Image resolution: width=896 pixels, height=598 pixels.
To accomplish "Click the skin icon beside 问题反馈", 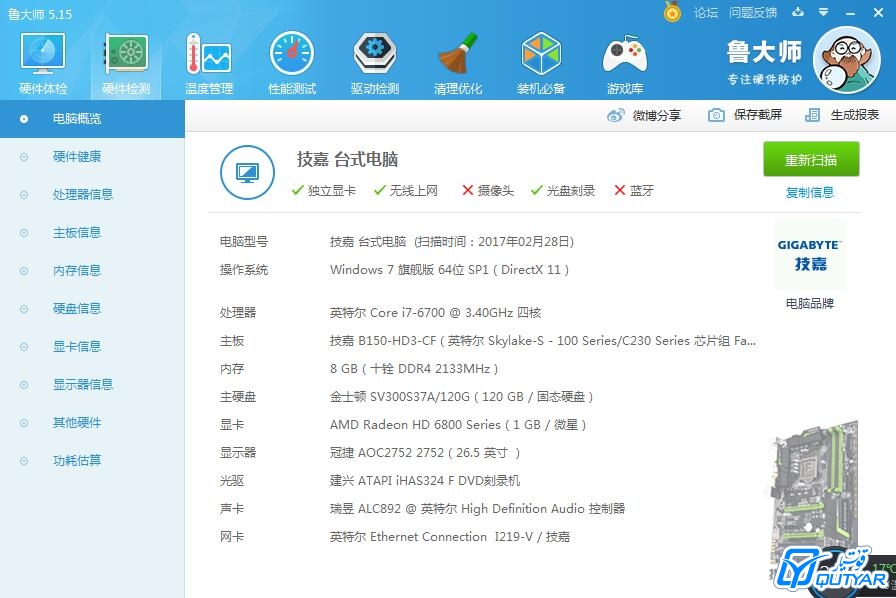I will [798, 12].
